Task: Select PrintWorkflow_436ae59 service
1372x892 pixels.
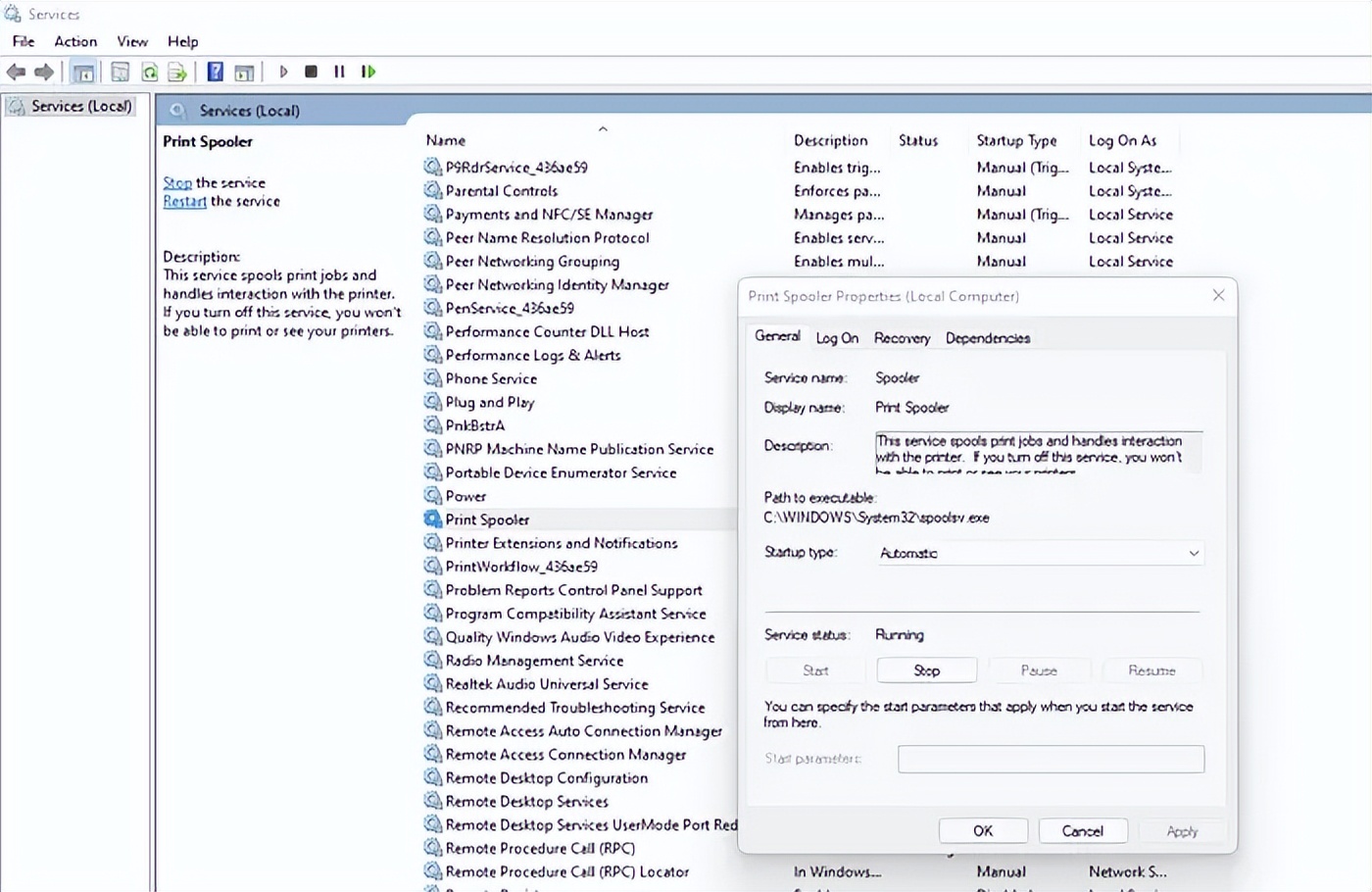Action: click(x=521, y=567)
